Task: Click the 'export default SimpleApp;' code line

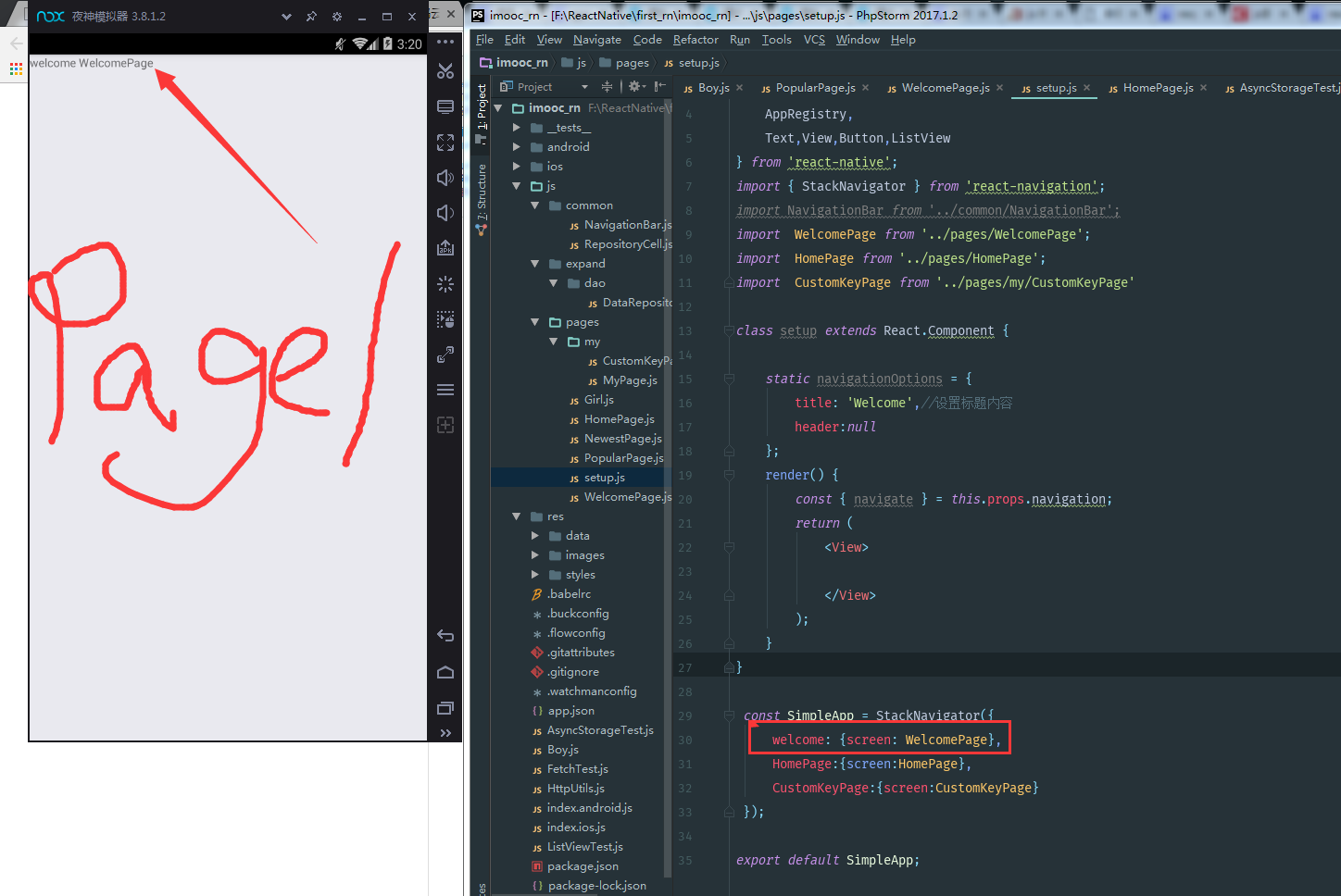Action: [x=828, y=860]
